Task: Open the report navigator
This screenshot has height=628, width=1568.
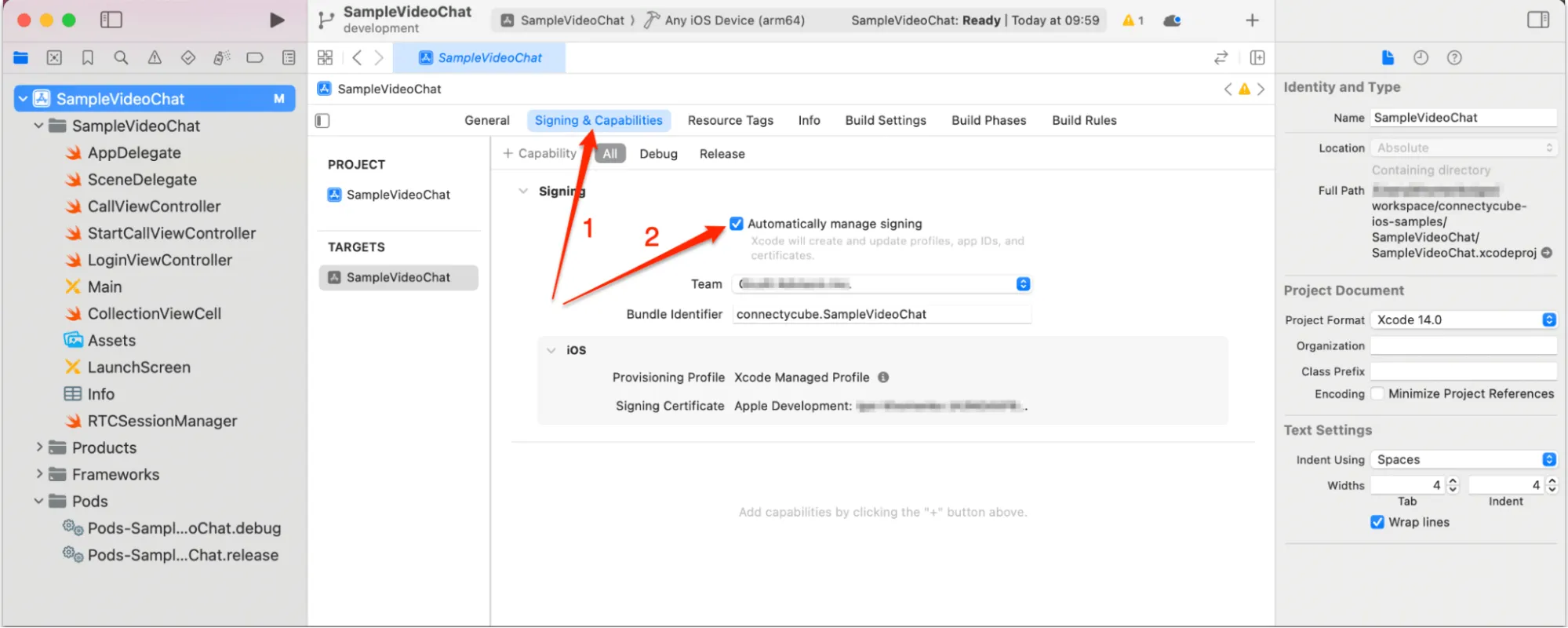Action: (289, 57)
